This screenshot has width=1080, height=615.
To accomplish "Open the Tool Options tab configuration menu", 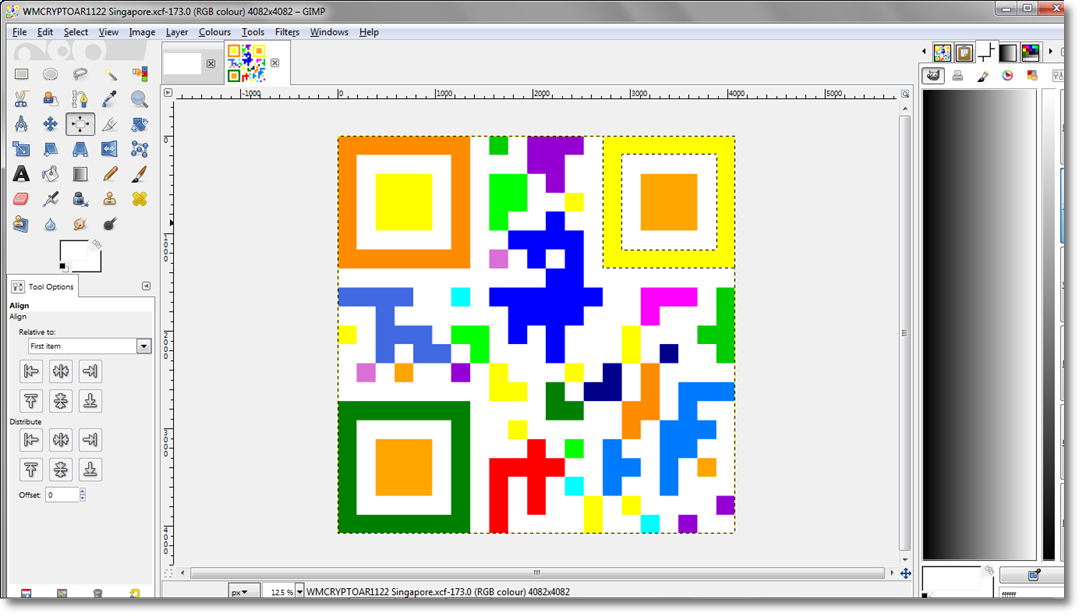I will coord(146,286).
